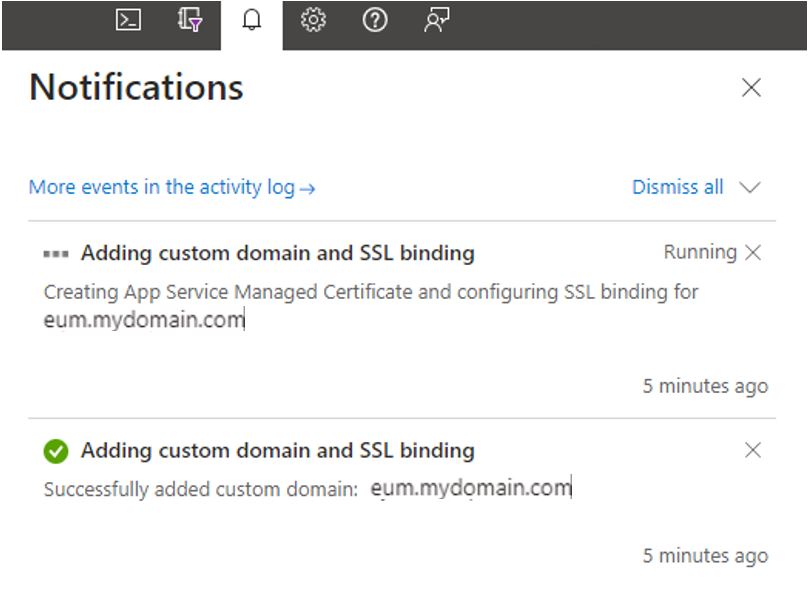Image resolution: width=810 pixels, height=611 pixels.
Task: Open the Feedback panel icon
Action: point(436,22)
